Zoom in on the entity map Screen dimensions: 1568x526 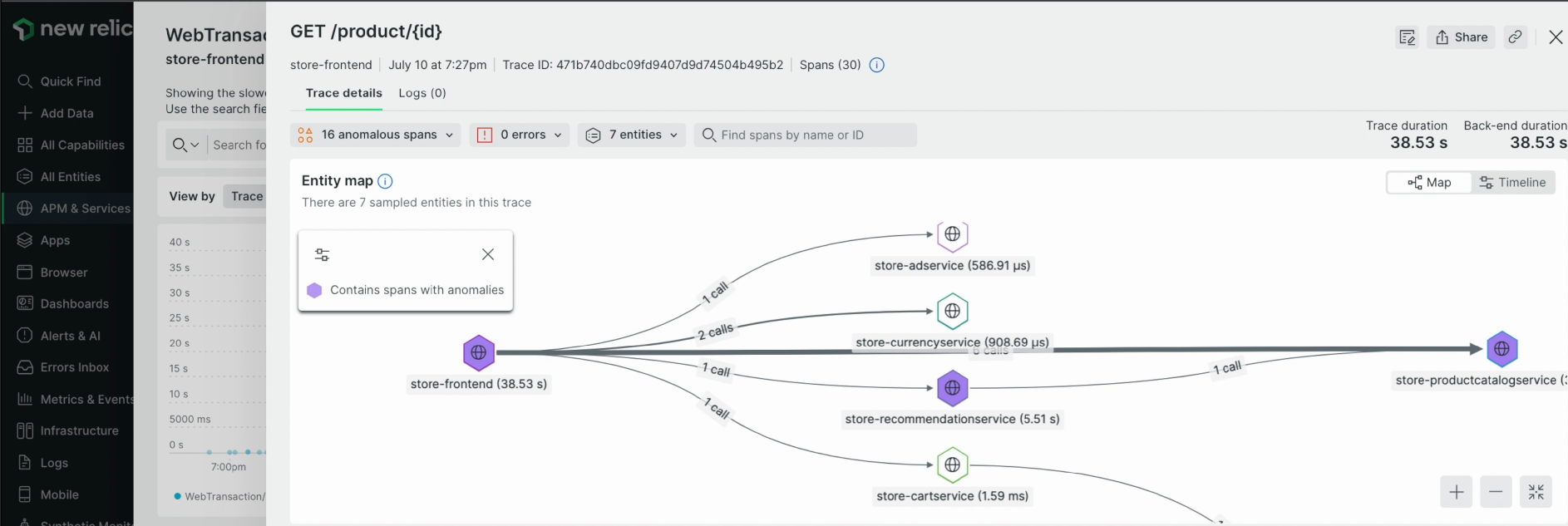(x=1457, y=492)
